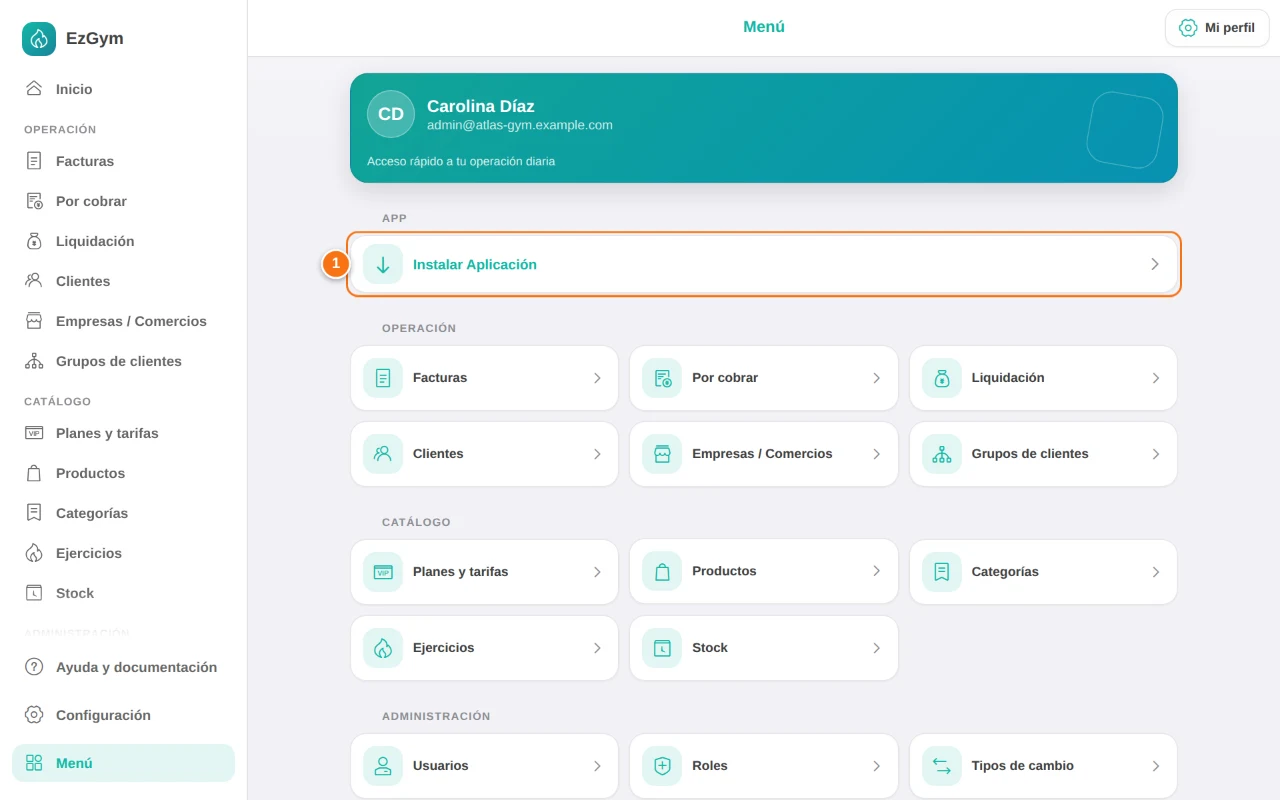Screen dimensions: 1280x800
Task: Click the Inicio house icon in sidebar
Action: (34, 89)
